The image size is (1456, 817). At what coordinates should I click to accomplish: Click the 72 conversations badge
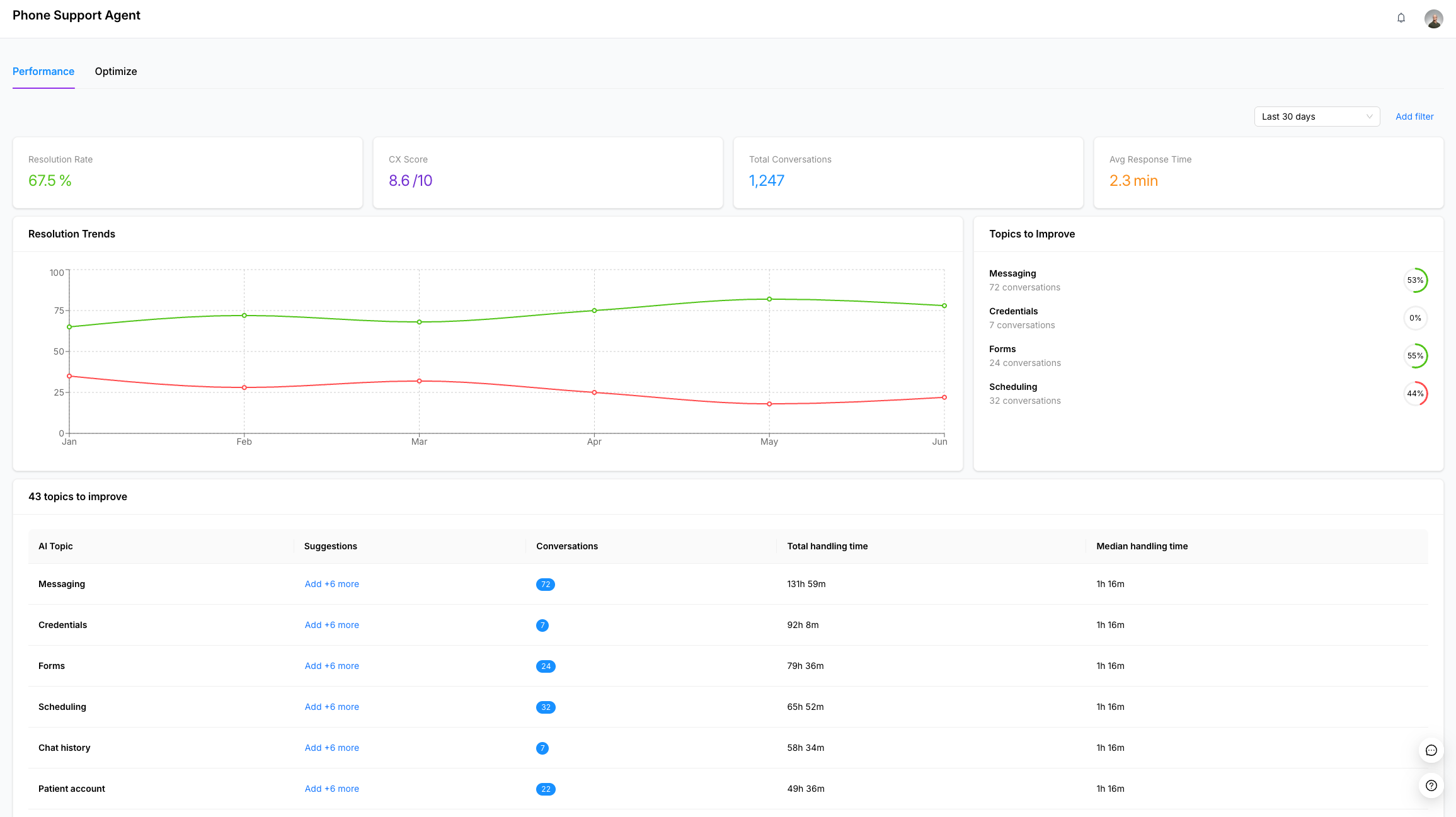tap(545, 585)
